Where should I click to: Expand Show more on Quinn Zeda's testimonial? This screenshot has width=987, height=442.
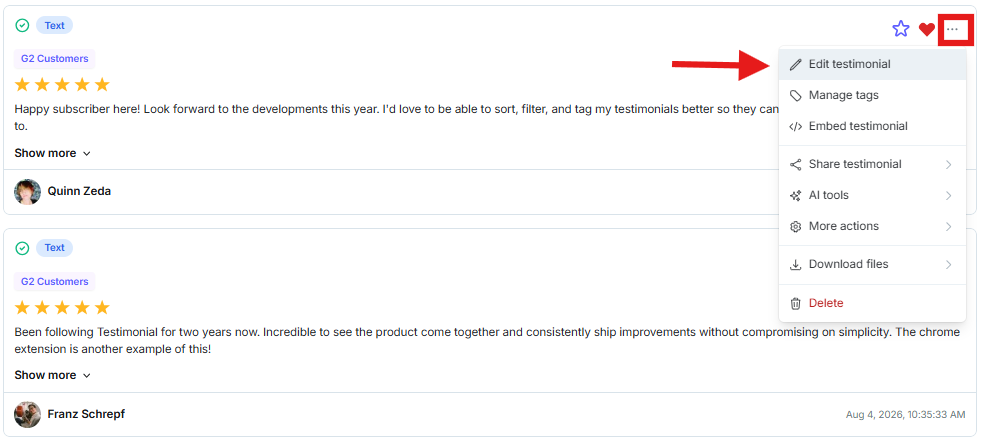point(53,153)
